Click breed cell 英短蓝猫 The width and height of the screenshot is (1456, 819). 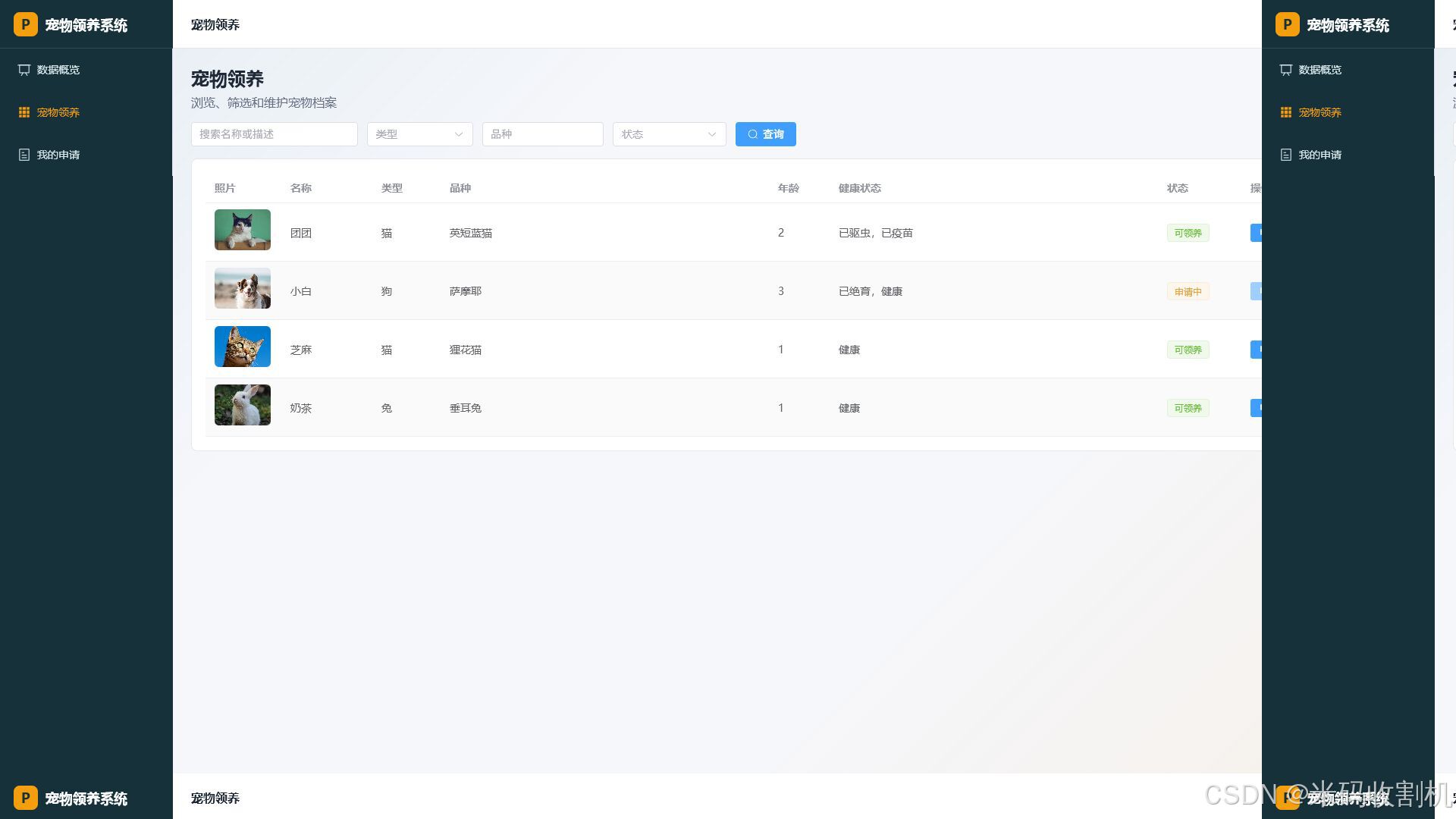pos(471,233)
